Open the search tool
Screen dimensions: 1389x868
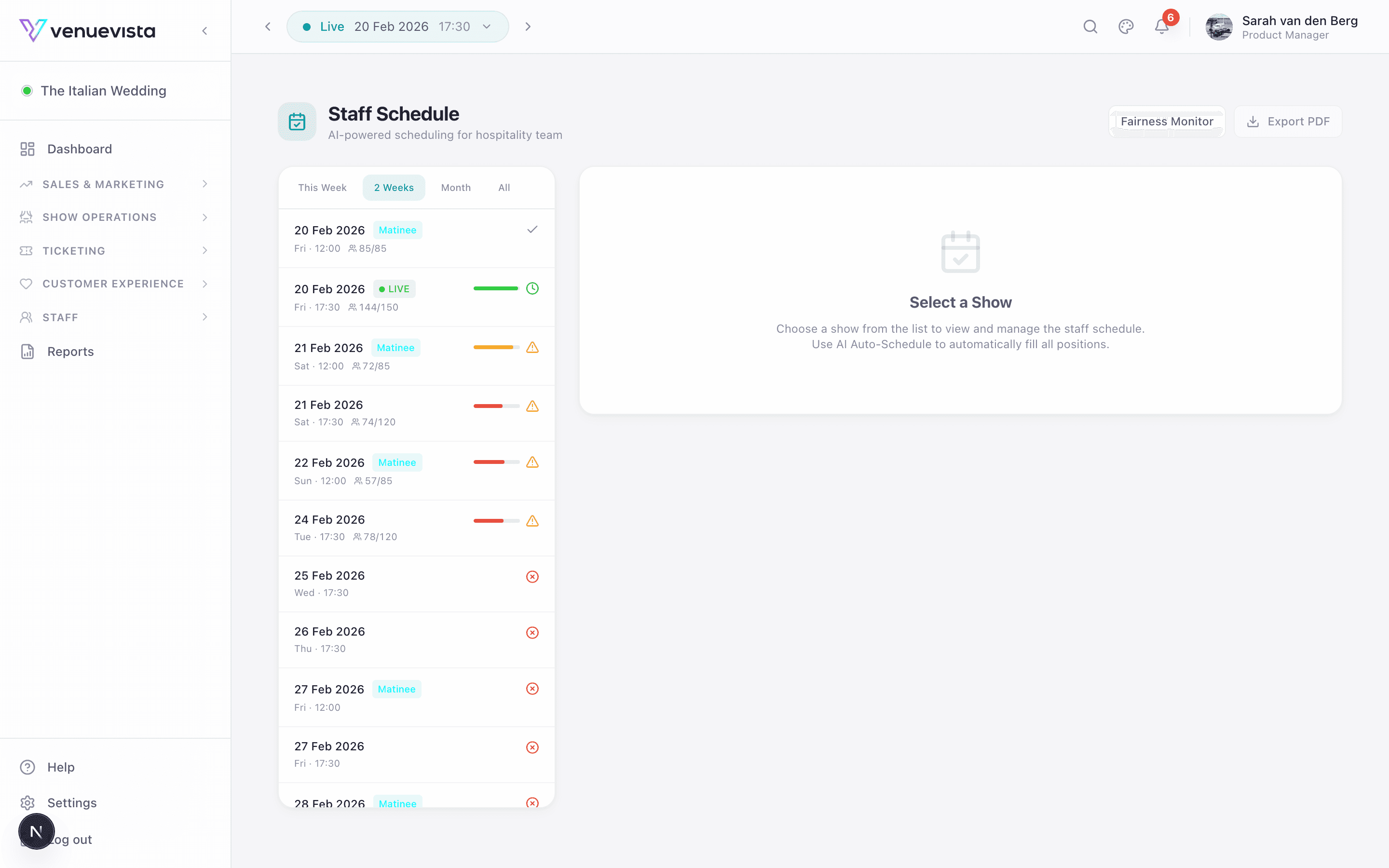tap(1090, 27)
